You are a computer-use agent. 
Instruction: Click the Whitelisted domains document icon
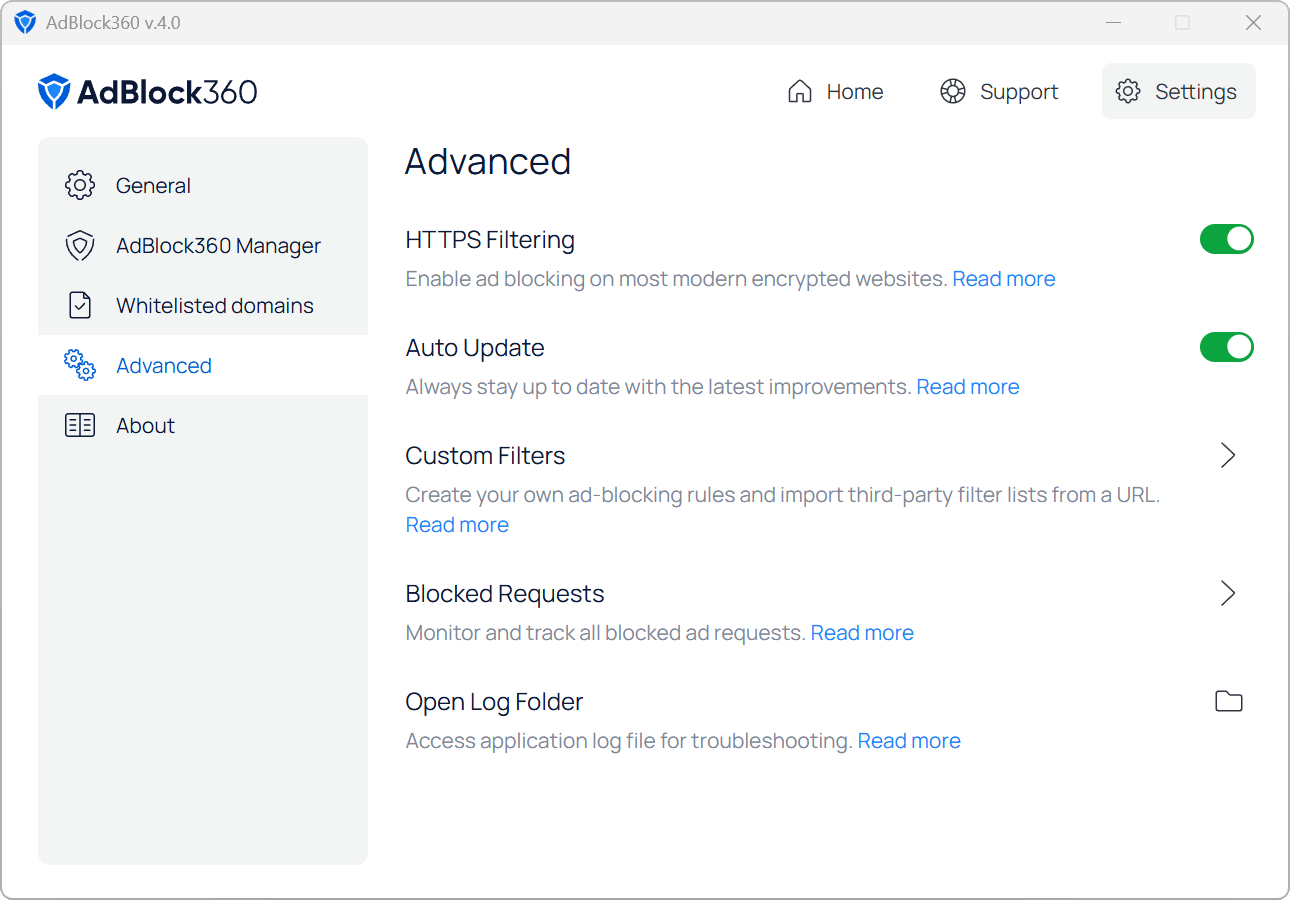tap(80, 306)
